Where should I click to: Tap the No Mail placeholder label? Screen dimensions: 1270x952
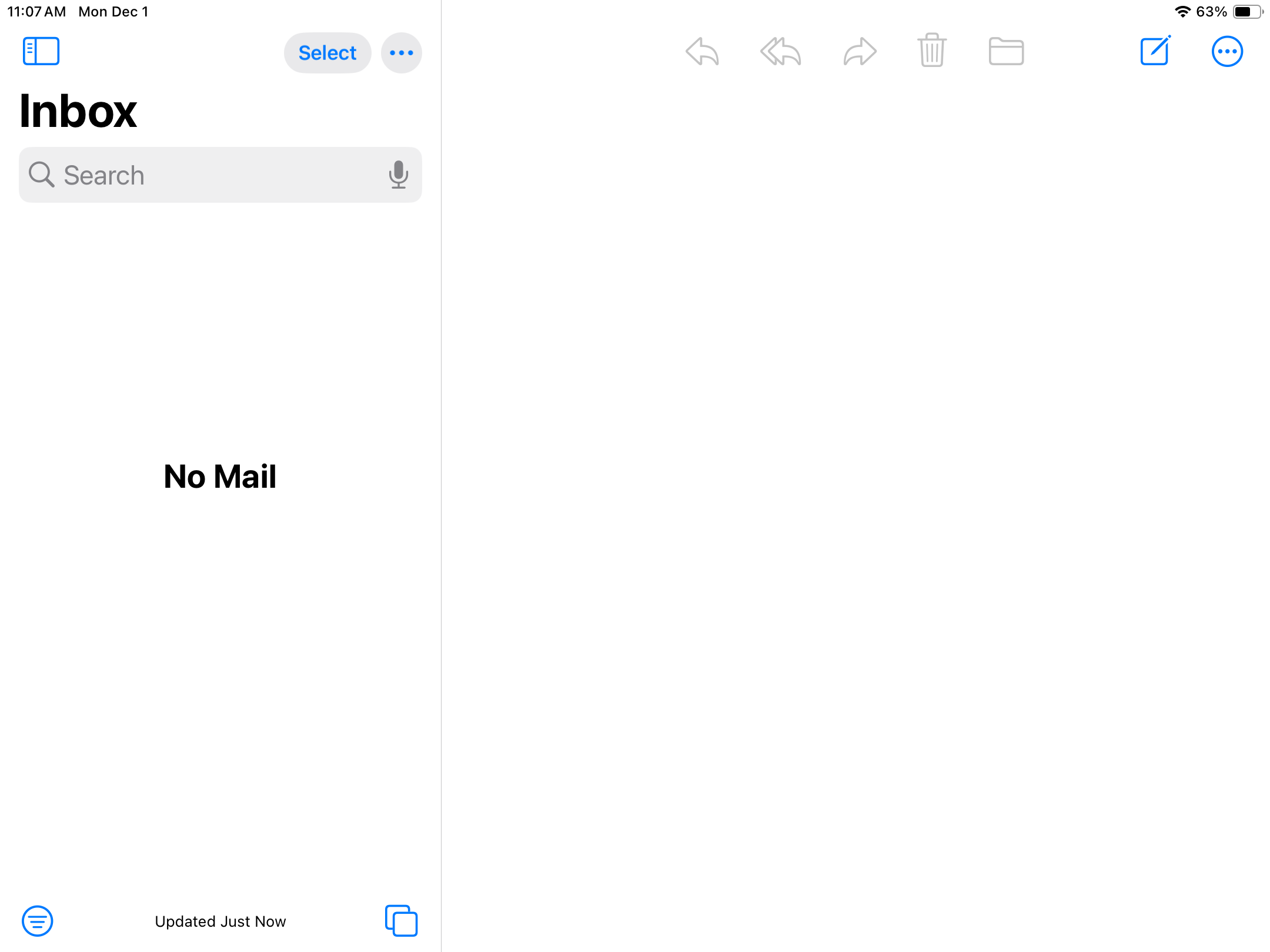point(220,476)
